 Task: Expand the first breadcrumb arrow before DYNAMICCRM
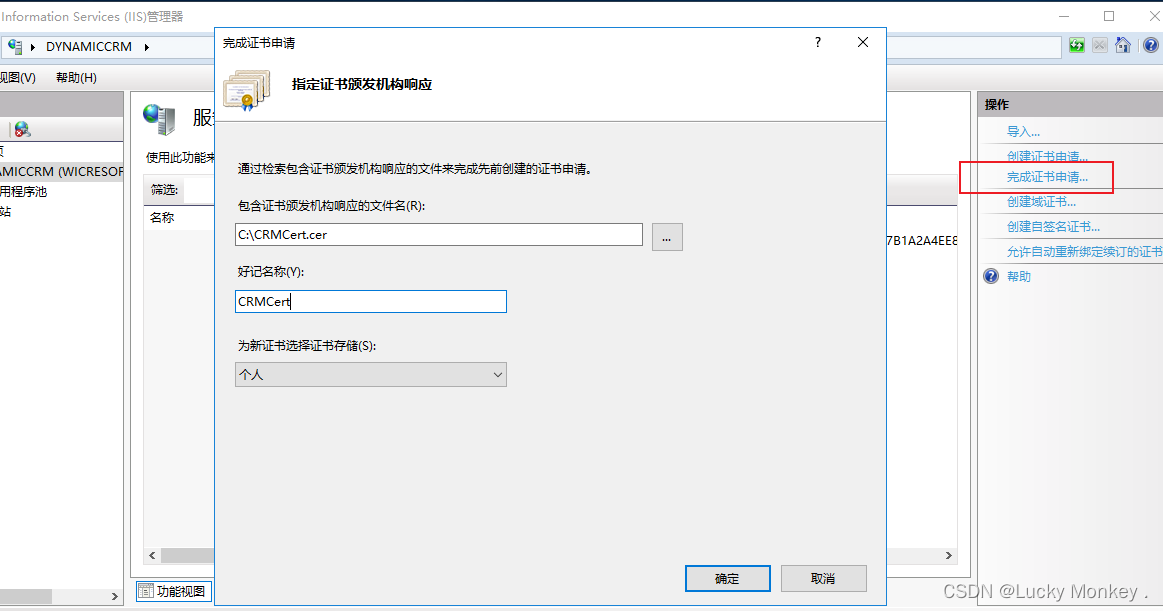[33, 46]
